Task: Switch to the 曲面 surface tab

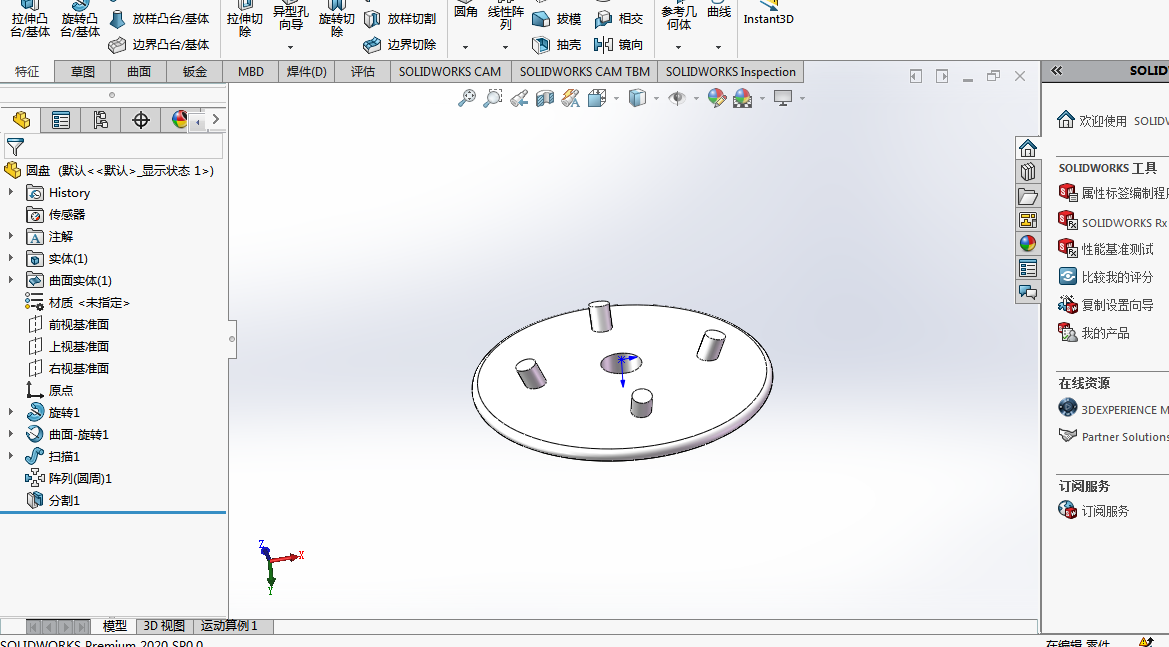Action: (139, 72)
